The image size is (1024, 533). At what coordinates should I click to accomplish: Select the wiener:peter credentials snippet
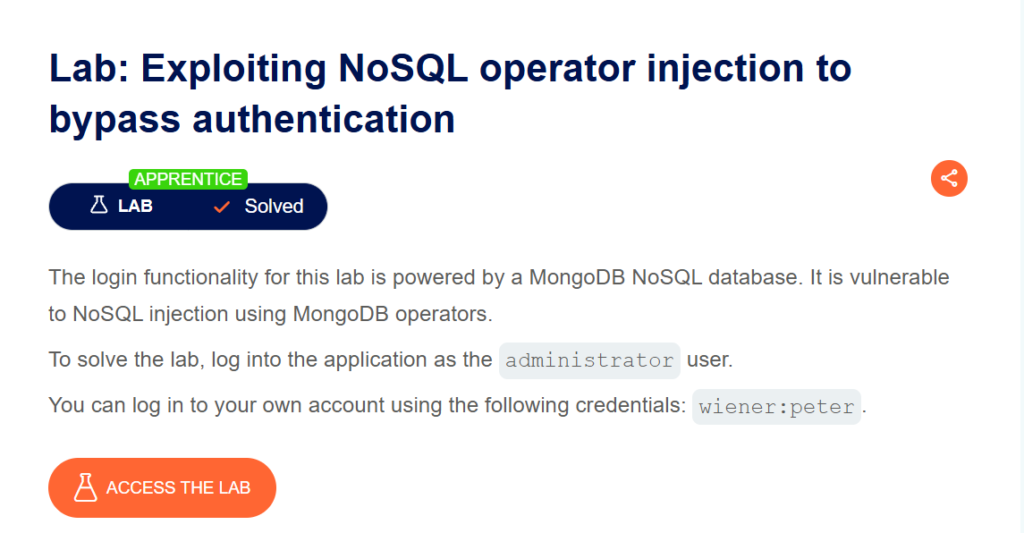click(776, 407)
